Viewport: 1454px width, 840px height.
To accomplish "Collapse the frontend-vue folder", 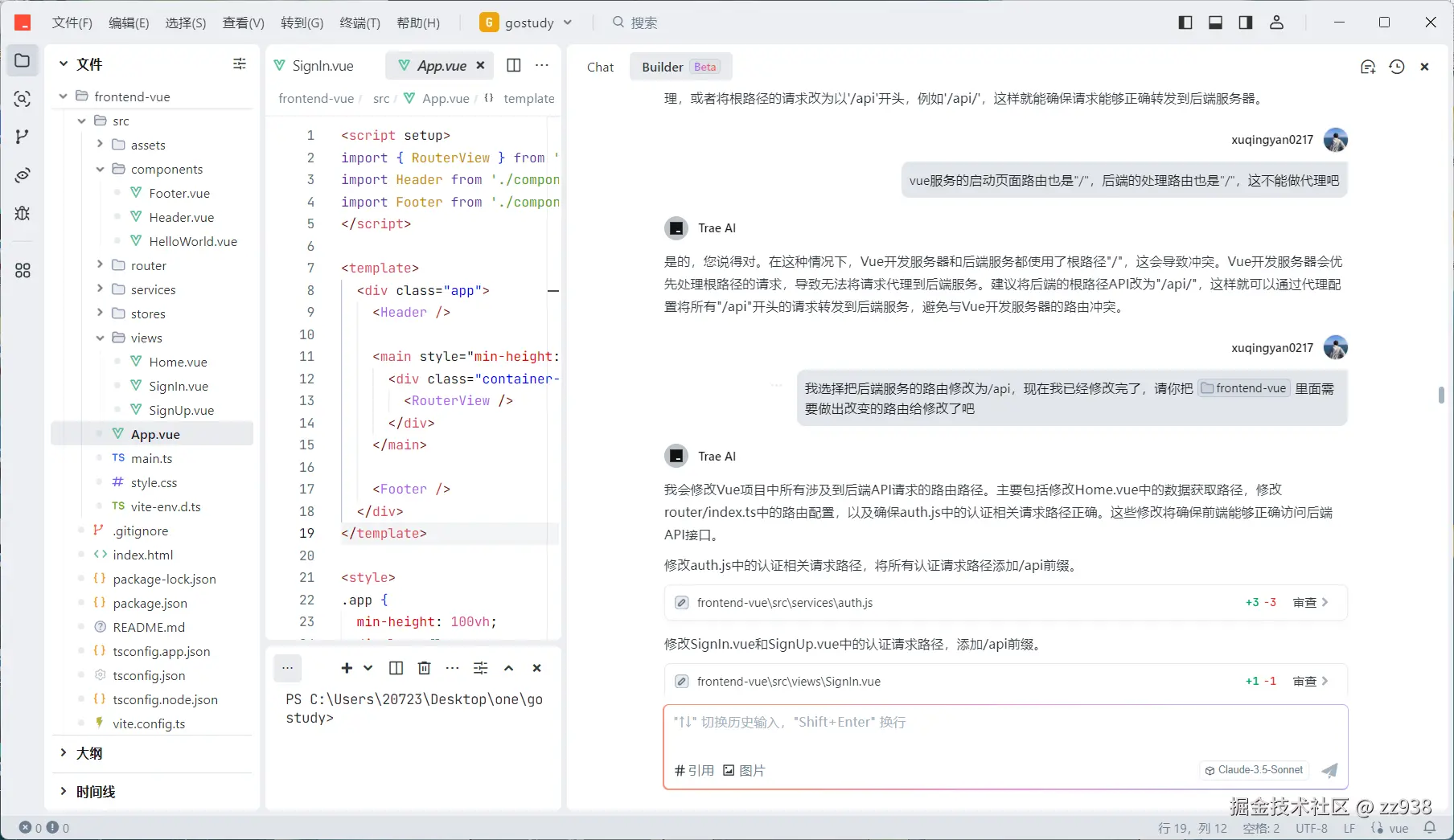I will (64, 96).
